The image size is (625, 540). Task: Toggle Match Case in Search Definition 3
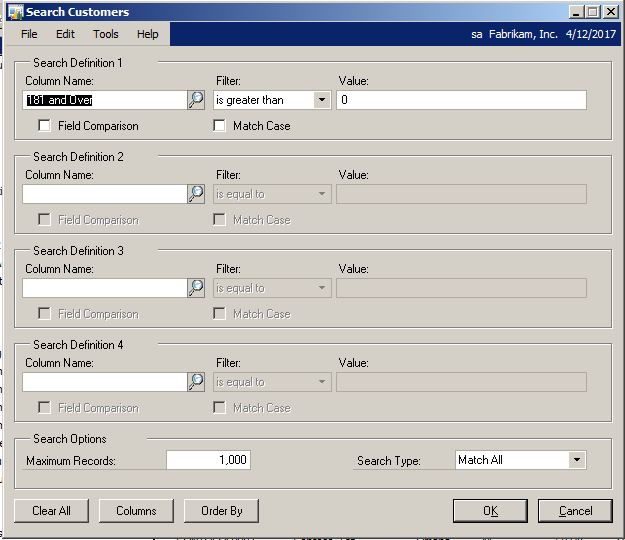click(219, 314)
